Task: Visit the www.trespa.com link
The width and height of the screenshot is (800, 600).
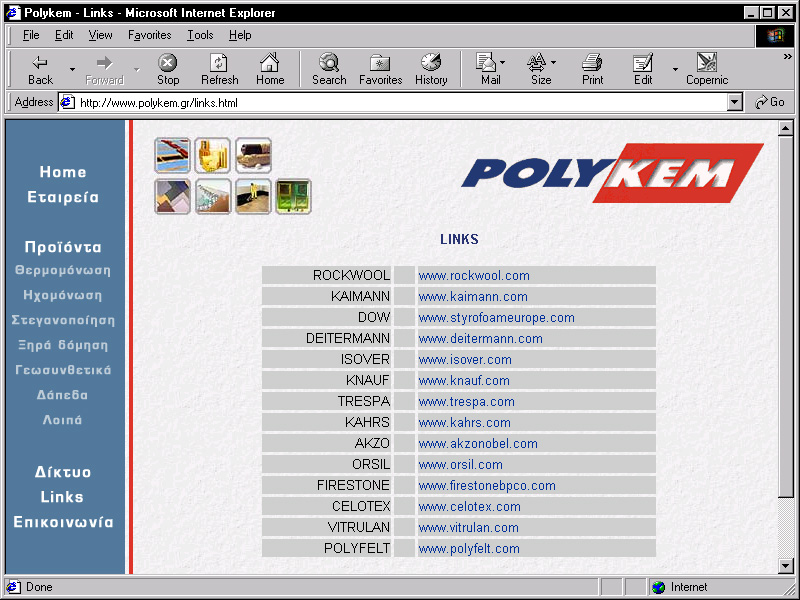Action: [x=466, y=402]
